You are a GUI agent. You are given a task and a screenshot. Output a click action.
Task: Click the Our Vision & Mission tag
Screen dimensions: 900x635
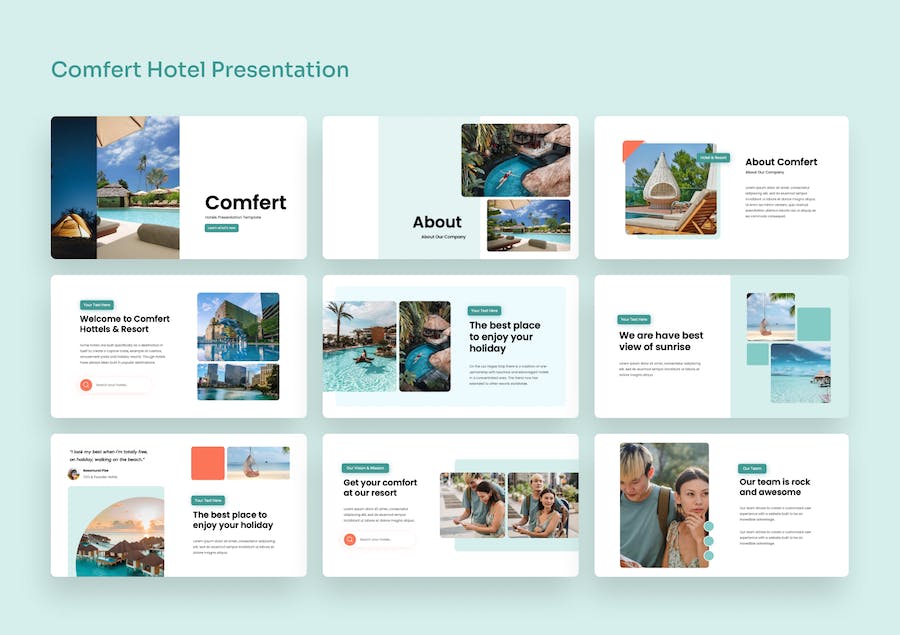(x=366, y=468)
